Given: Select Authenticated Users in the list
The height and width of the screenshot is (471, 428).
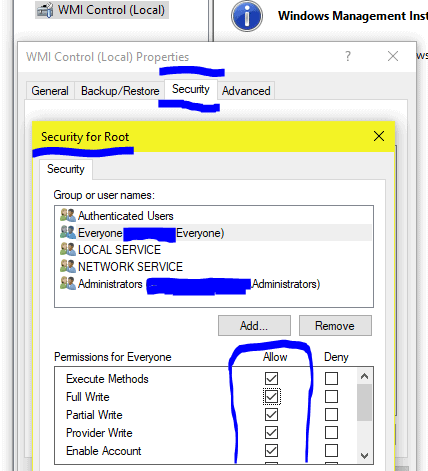Looking at the screenshot, I should click(x=213, y=216).
